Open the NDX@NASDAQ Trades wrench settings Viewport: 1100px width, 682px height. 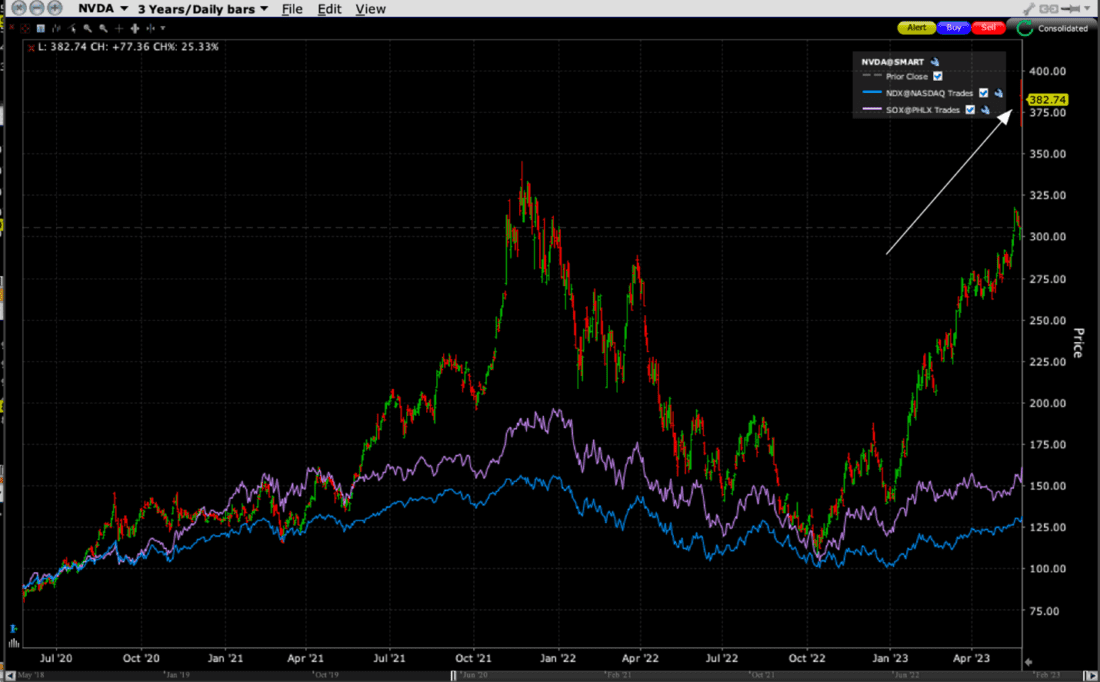999,94
